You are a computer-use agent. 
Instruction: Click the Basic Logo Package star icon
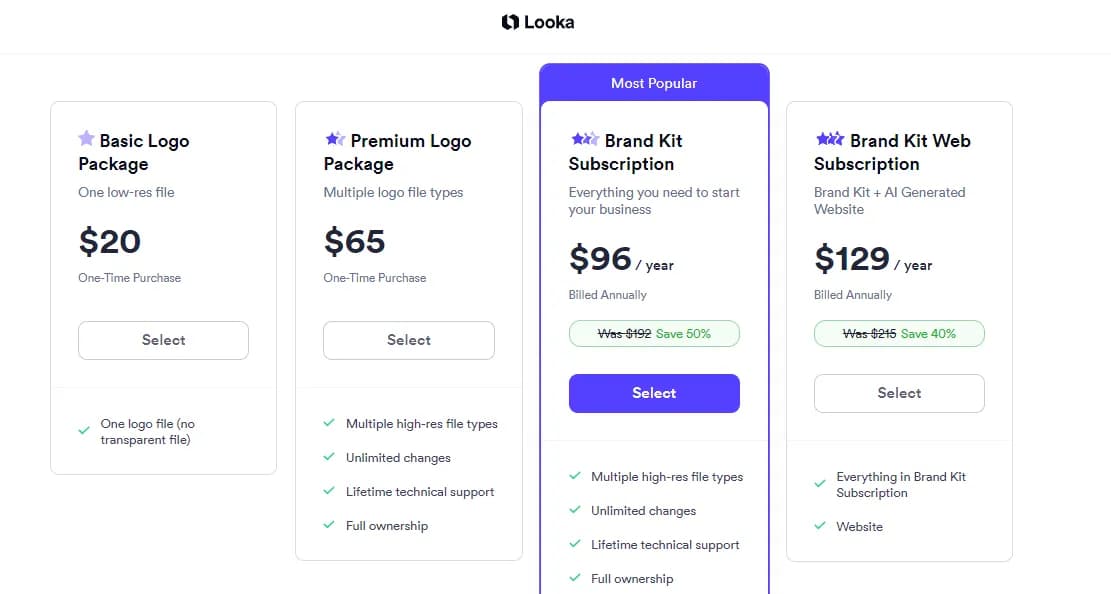(87, 139)
